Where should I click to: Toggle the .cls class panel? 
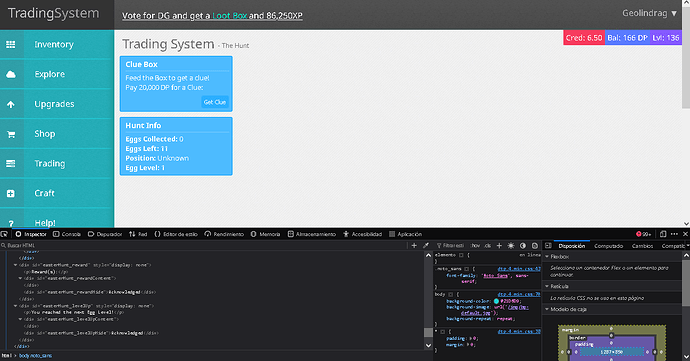pyautogui.click(x=488, y=246)
